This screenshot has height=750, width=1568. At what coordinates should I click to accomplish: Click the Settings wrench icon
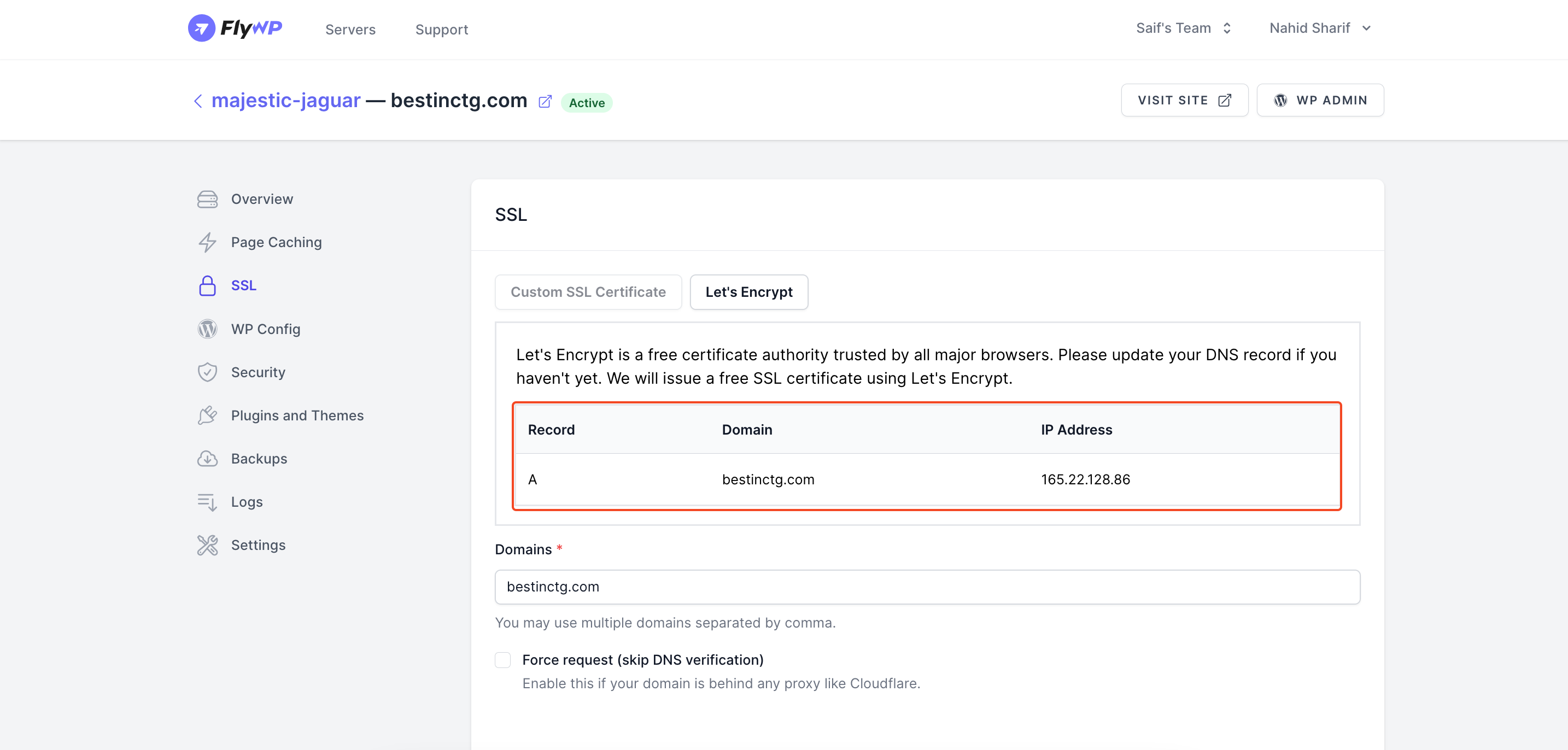pyautogui.click(x=207, y=545)
